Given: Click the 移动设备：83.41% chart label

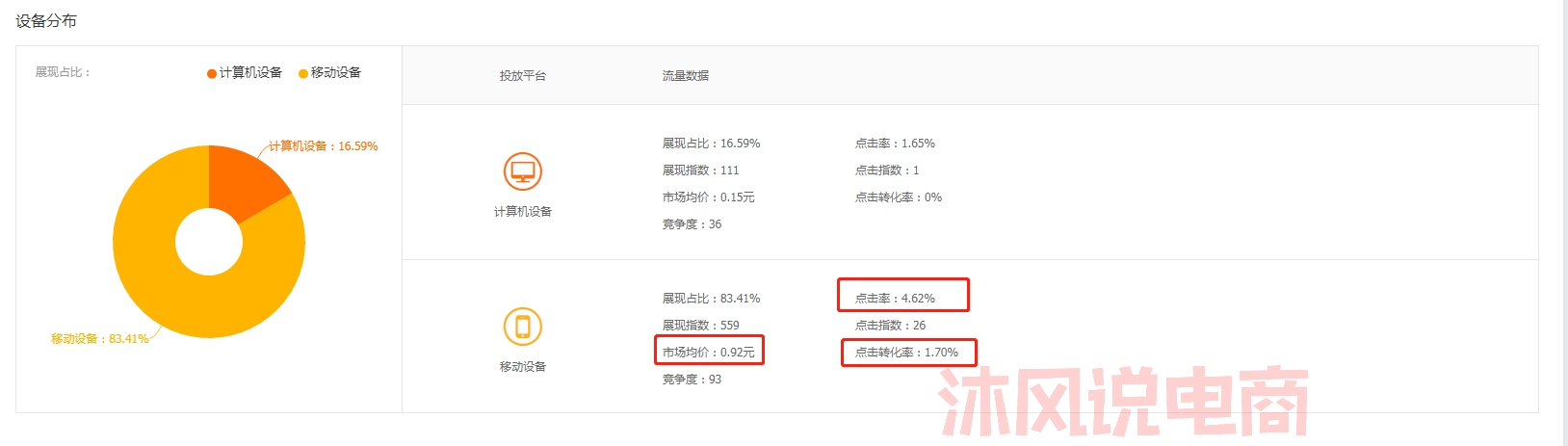Looking at the screenshot, I should (100, 339).
